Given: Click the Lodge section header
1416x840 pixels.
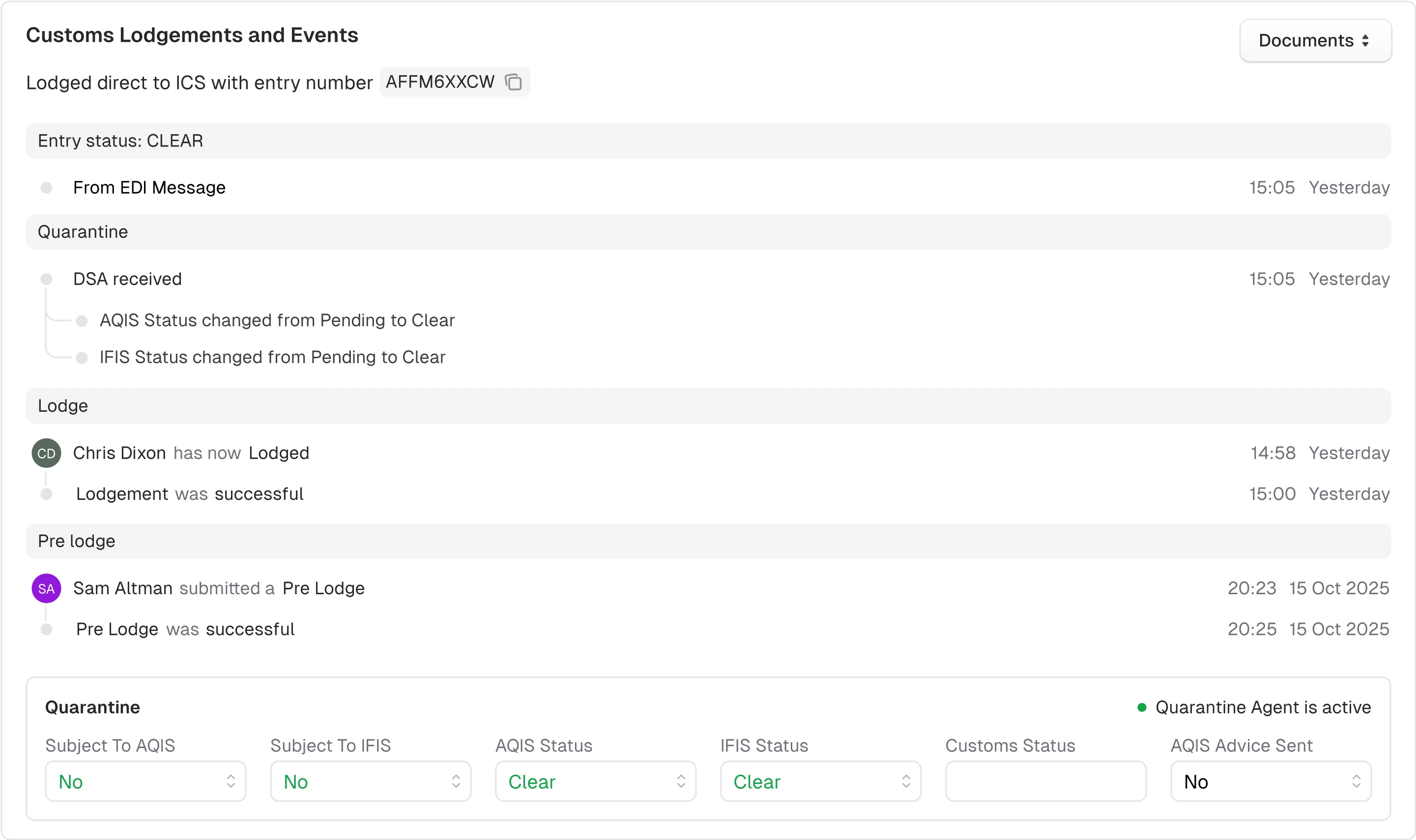Looking at the screenshot, I should pyautogui.click(x=63, y=406).
